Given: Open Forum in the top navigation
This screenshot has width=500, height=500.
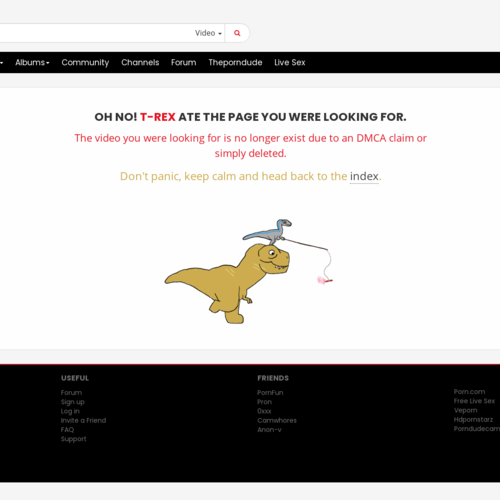Looking at the screenshot, I should (x=183, y=62).
